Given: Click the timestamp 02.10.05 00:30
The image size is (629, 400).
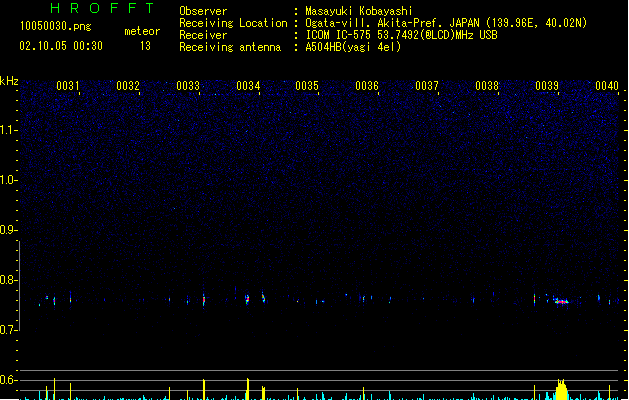Looking at the screenshot, I should click(x=61, y=46).
